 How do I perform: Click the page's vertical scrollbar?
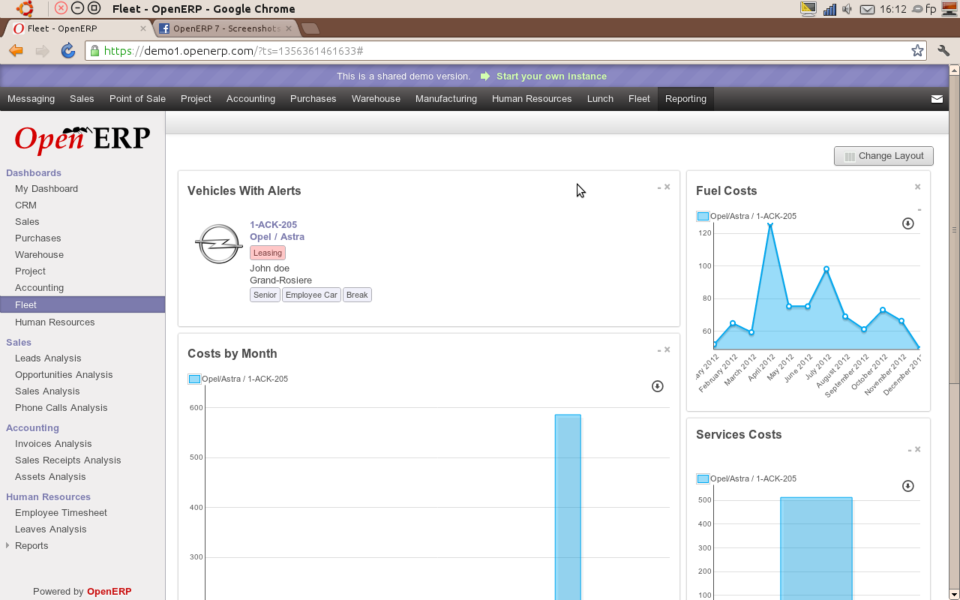(x=954, y=230)
